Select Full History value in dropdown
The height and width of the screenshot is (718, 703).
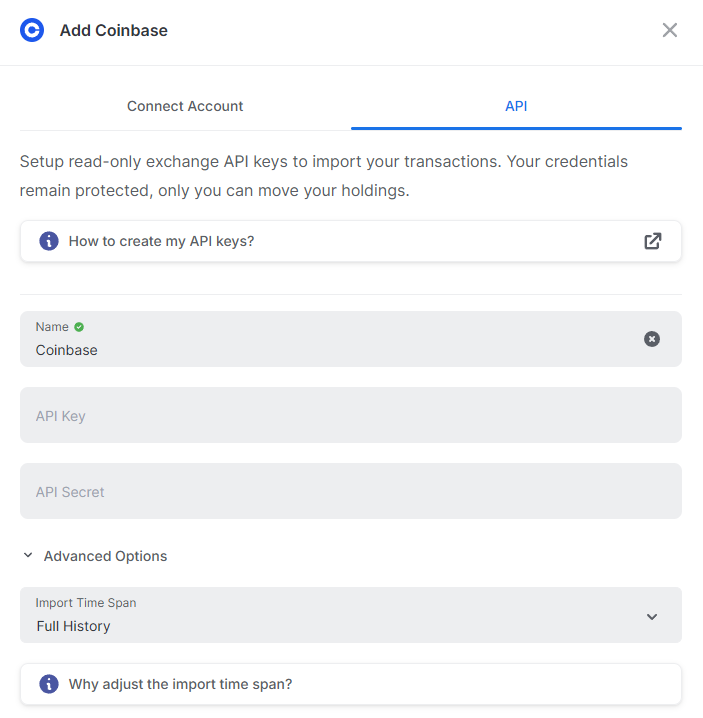point(73,626)
